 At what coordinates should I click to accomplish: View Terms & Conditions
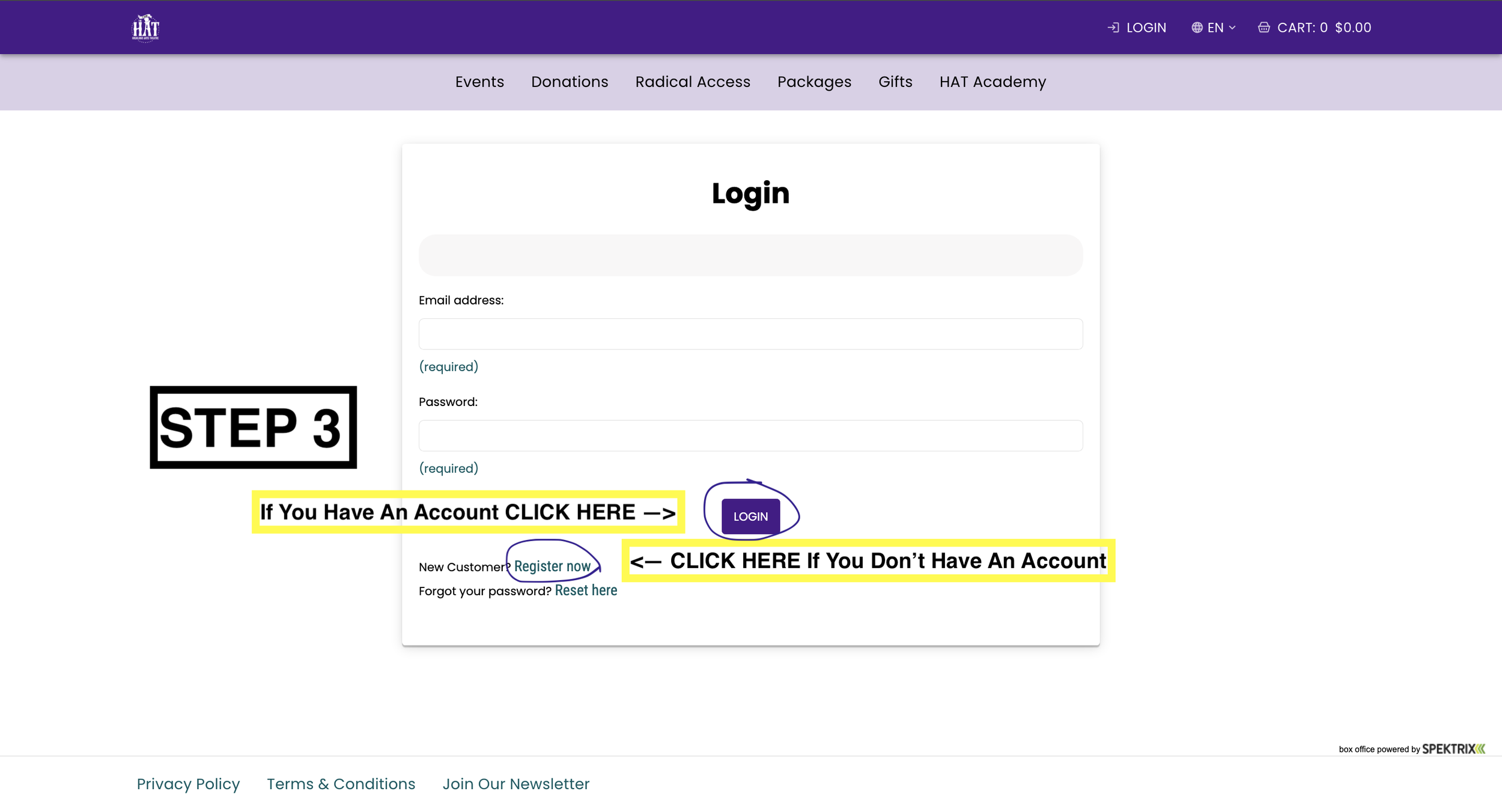[341, 784]
